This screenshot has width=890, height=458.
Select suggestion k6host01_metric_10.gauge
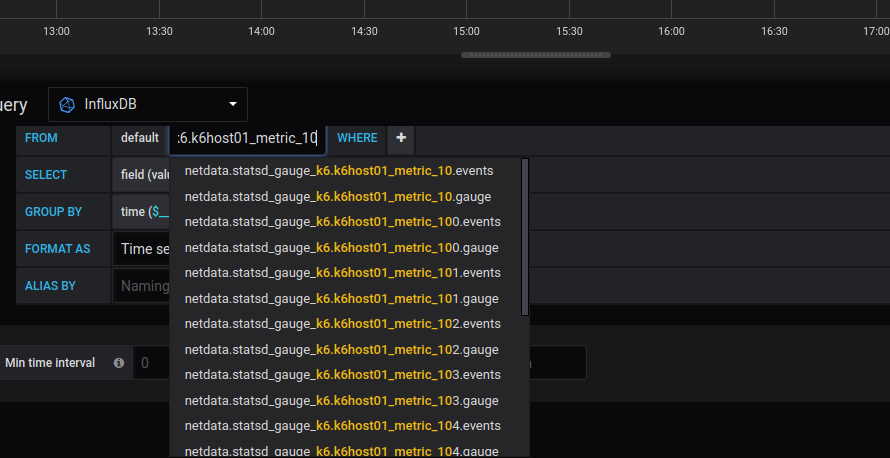point(346,197)
